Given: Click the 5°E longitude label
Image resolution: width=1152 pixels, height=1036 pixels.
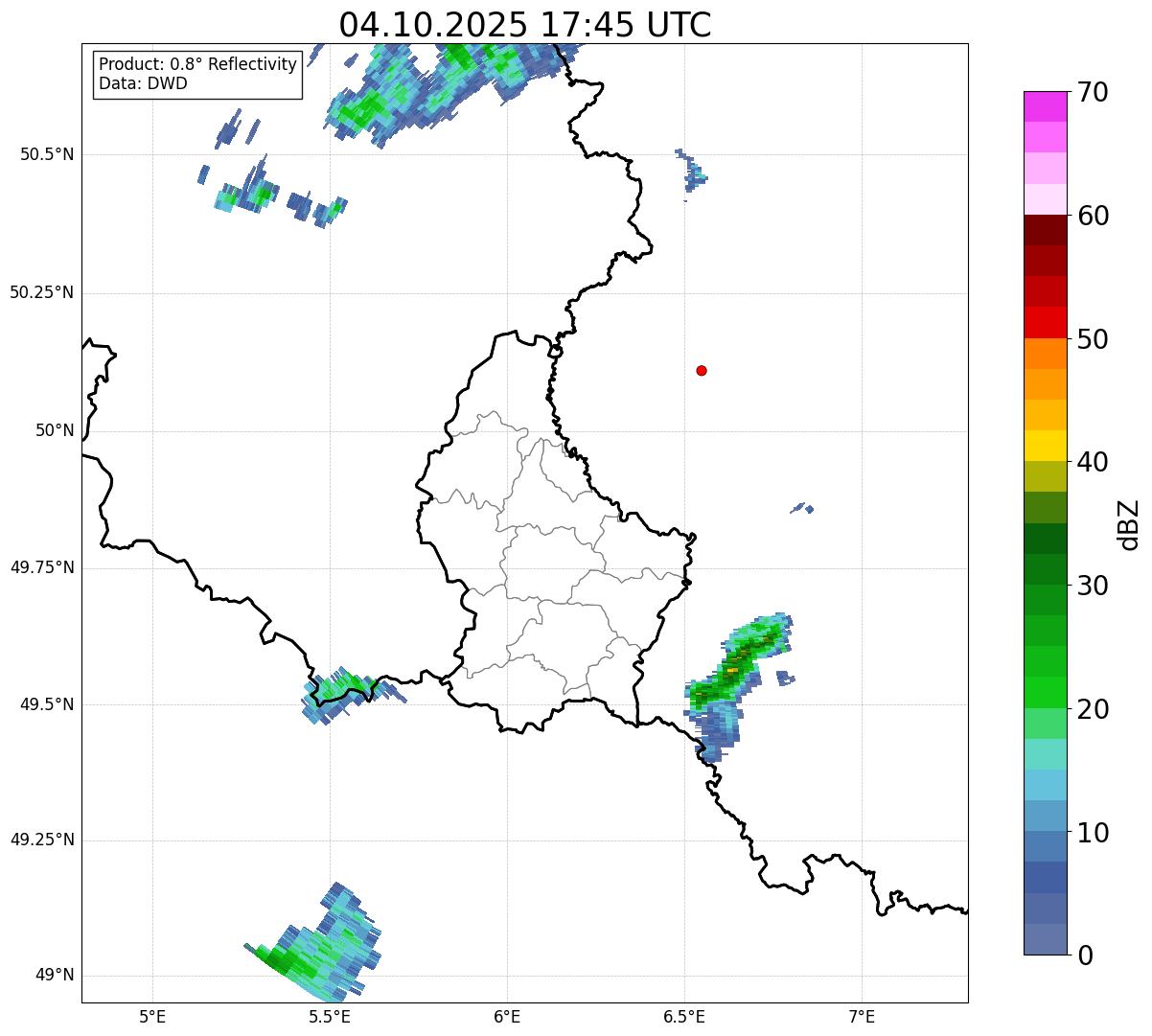Looking at the screenshot, I should click(x=152, y=1016).
